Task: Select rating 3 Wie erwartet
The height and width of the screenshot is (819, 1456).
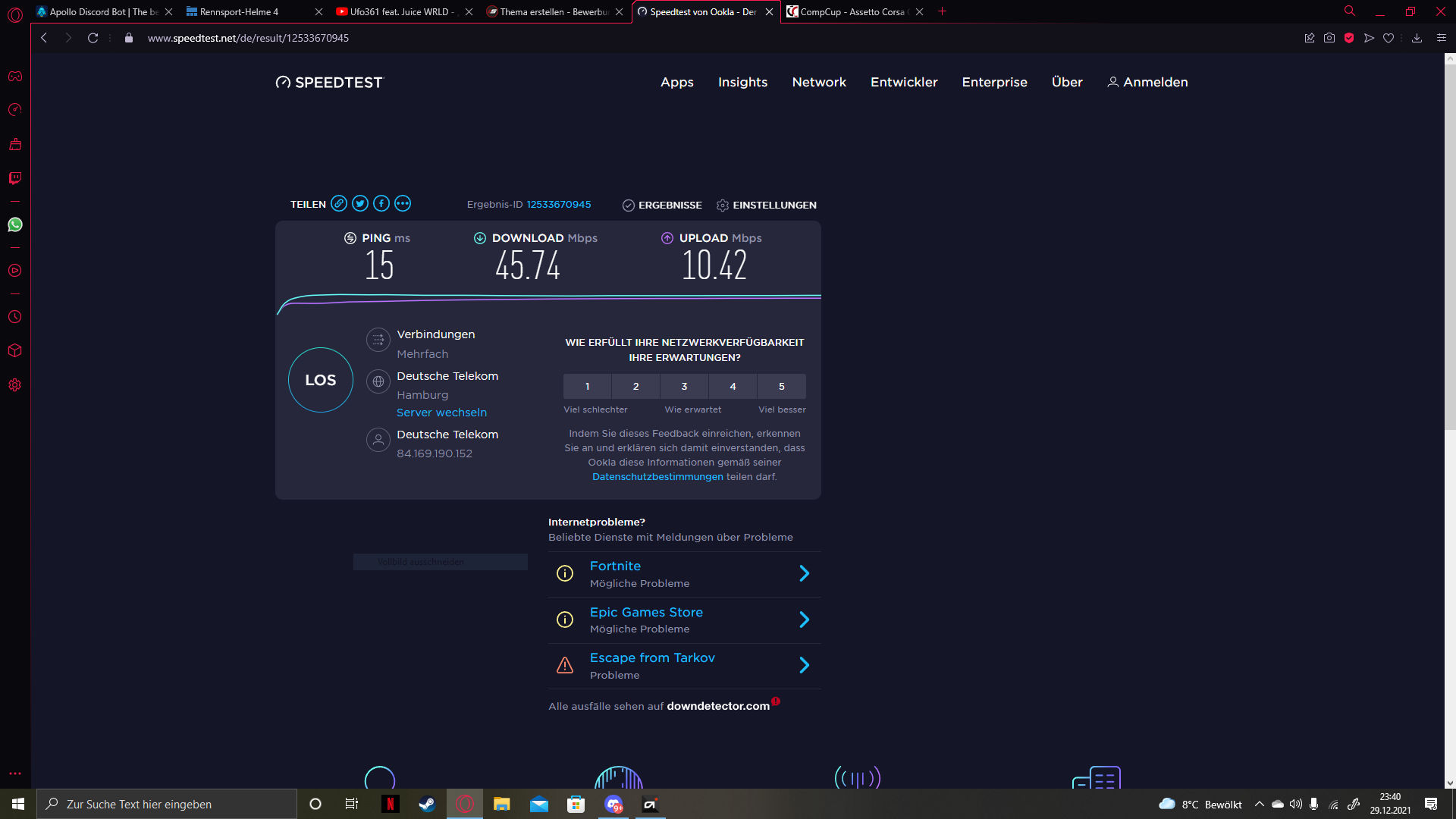Action: click(684, 386)
